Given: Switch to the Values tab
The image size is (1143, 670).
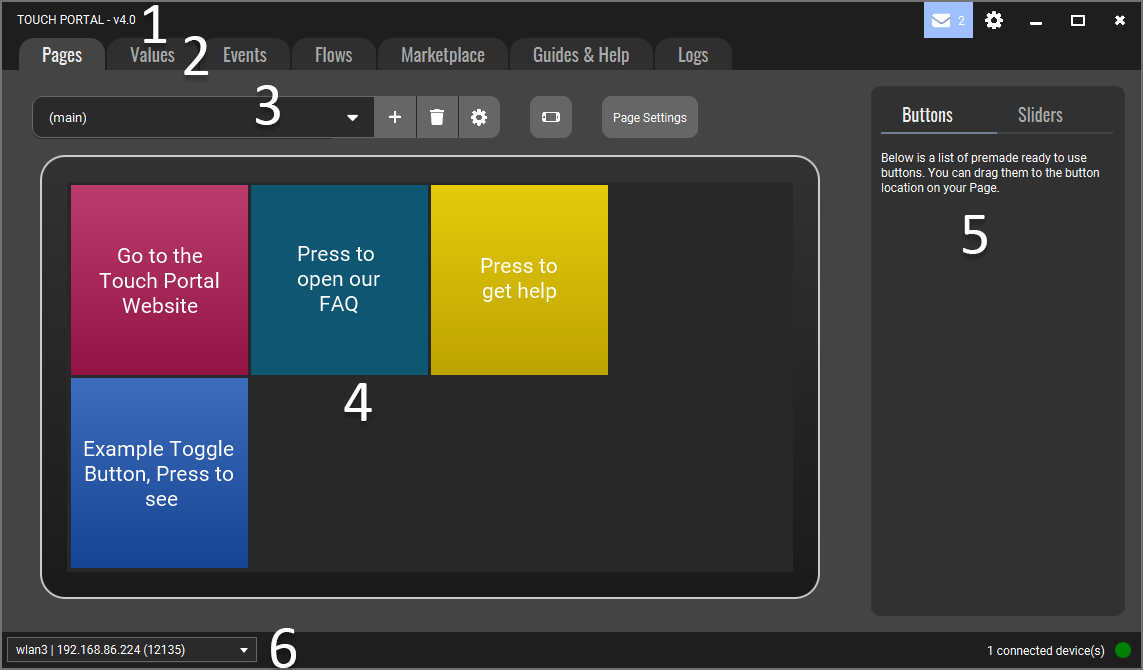Looking at the screenshot, I should click(x=152, y=55).
